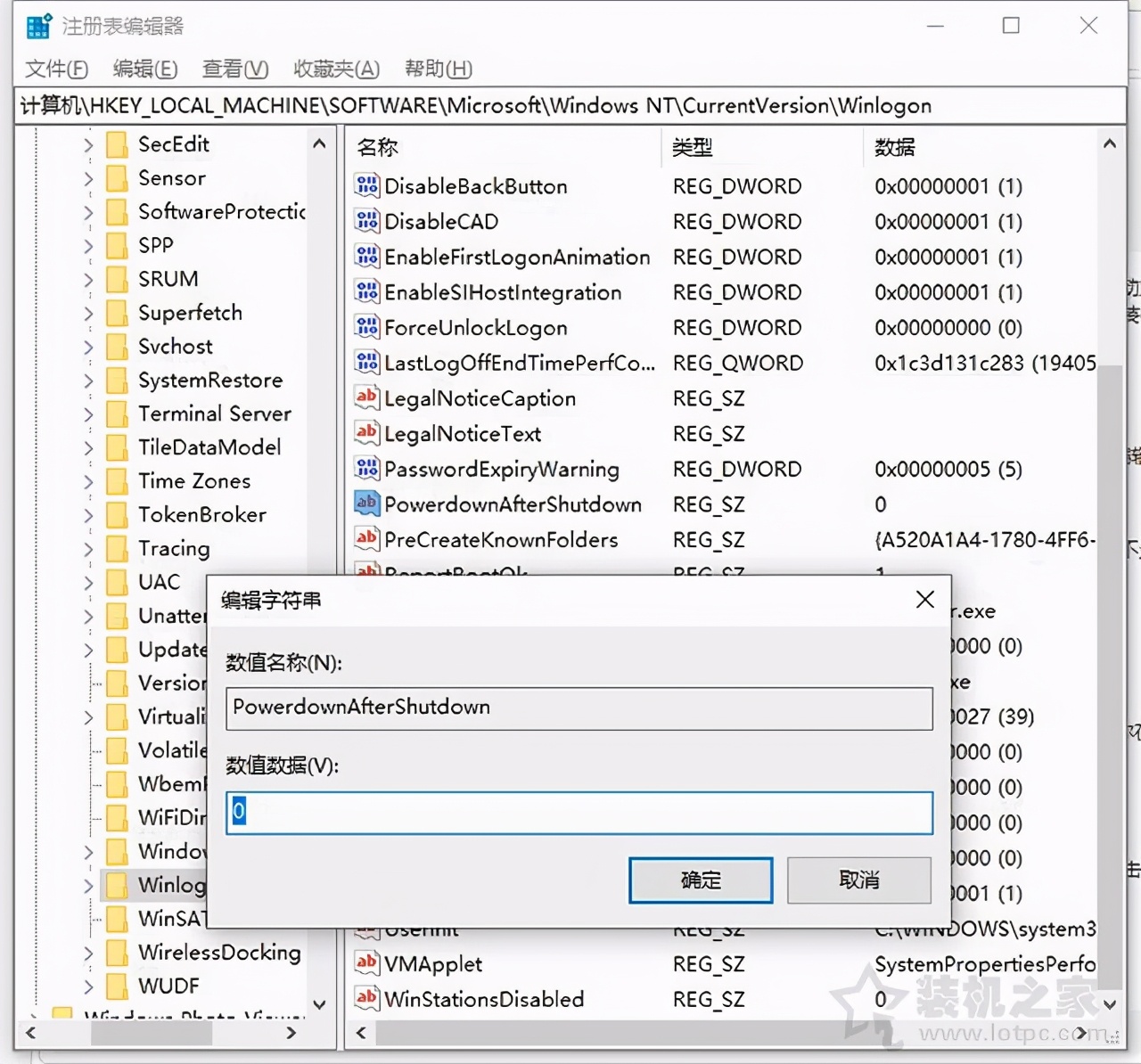The height and width of the screenshot is (1064, 1141).
Task: Select the VMApplet value name
Action: (433, 964)
